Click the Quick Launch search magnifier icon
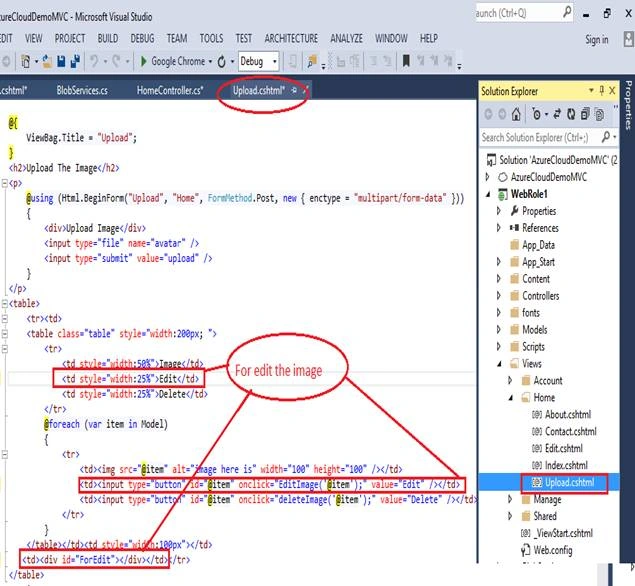Screen dimensions: 635x586 tap(567, 13)
